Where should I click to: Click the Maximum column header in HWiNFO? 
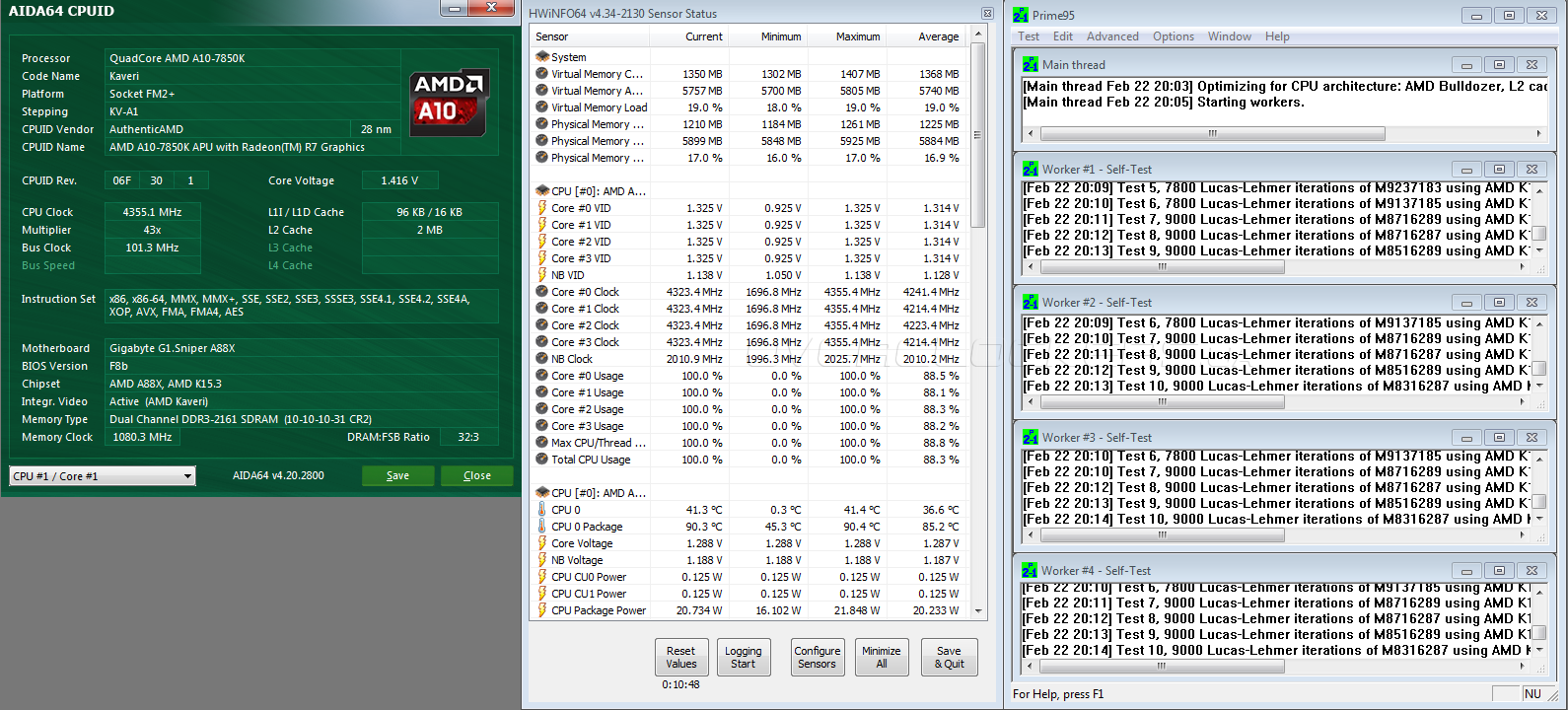[847, 36]
